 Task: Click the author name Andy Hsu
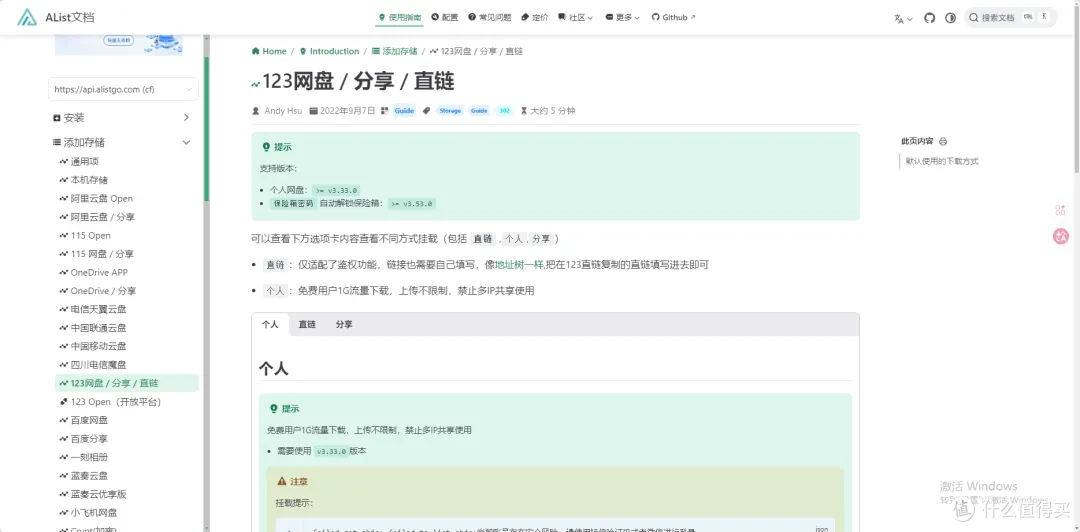(283, 111)
